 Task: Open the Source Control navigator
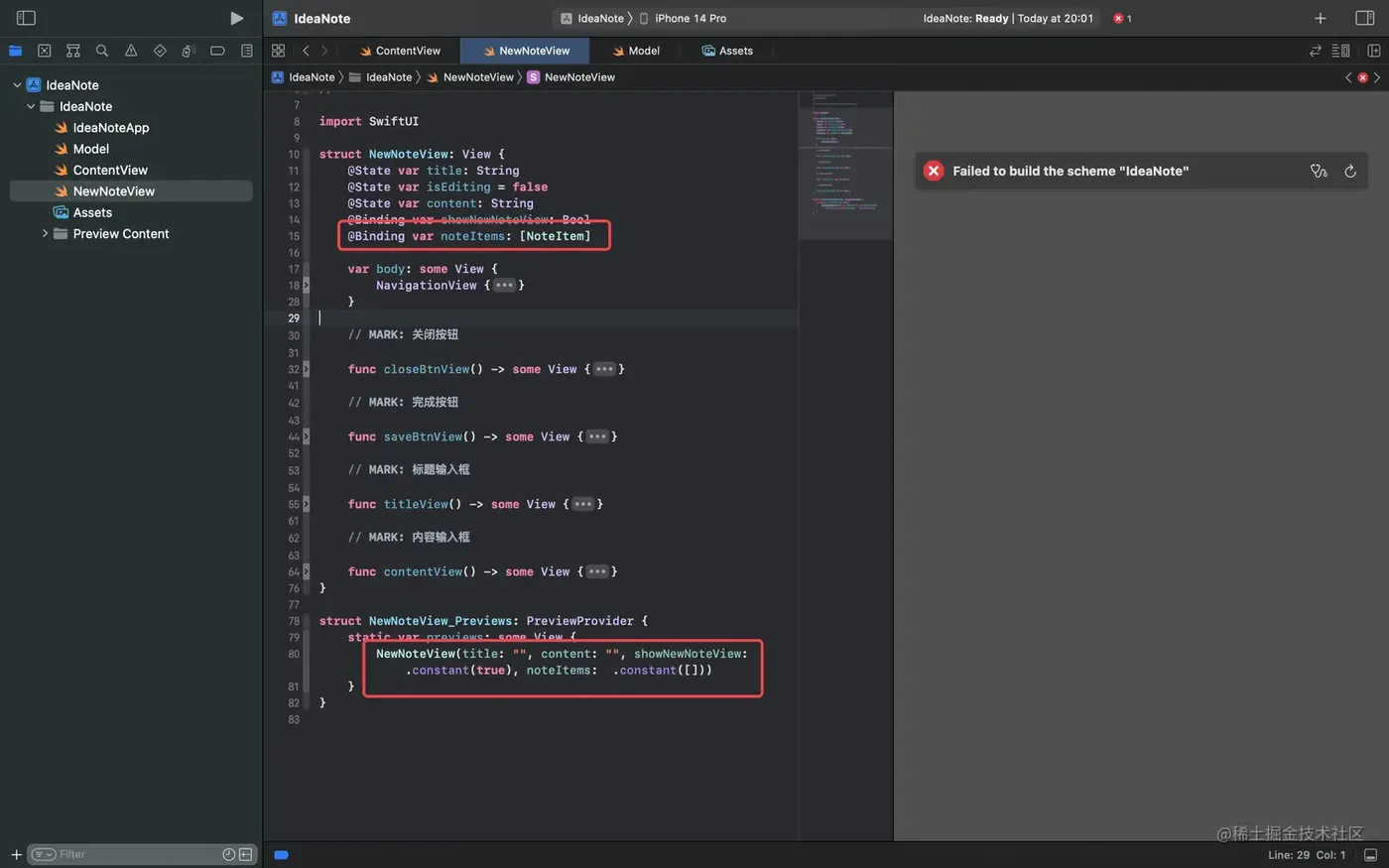(44, 51)
